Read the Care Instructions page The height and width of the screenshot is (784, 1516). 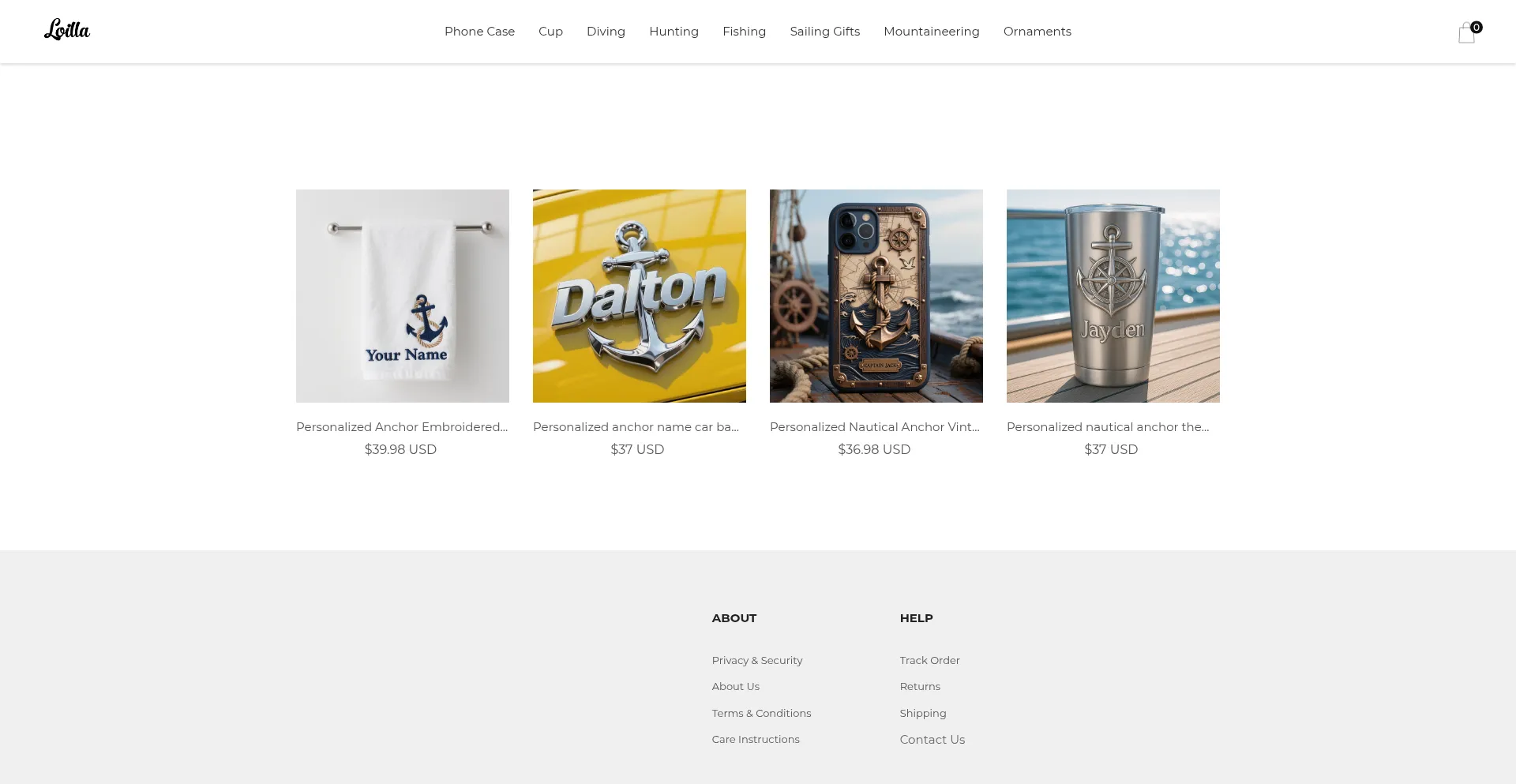(x=755, y=739)
